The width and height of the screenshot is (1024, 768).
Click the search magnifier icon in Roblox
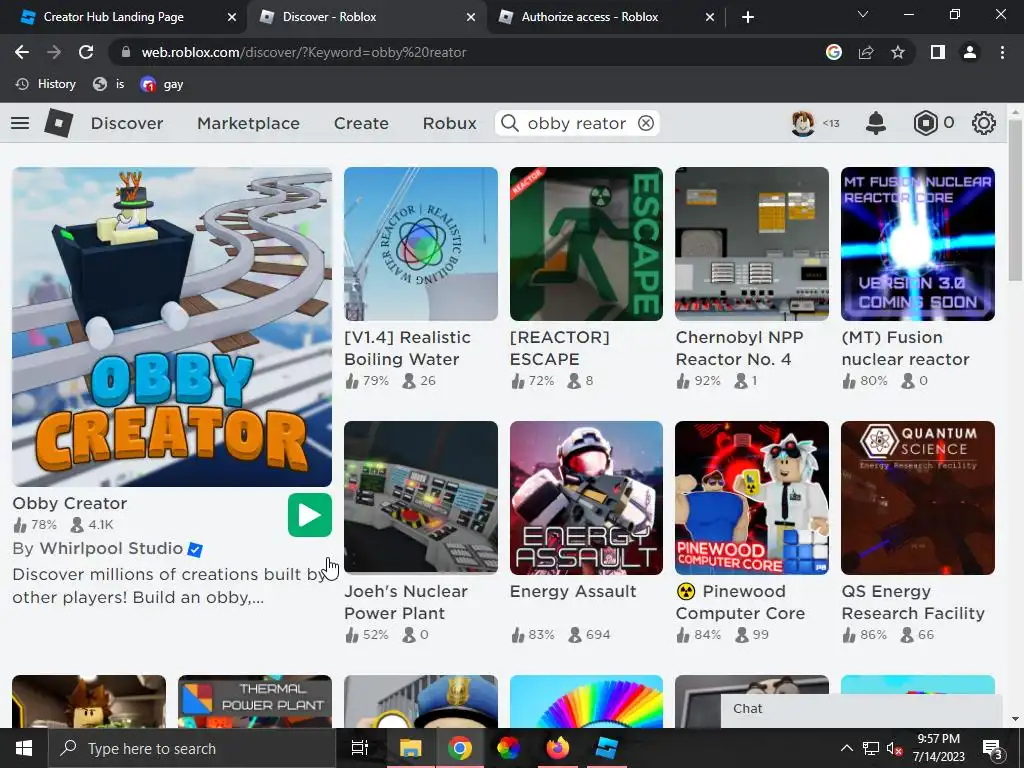pyautogui.click(x=509, y=123)
